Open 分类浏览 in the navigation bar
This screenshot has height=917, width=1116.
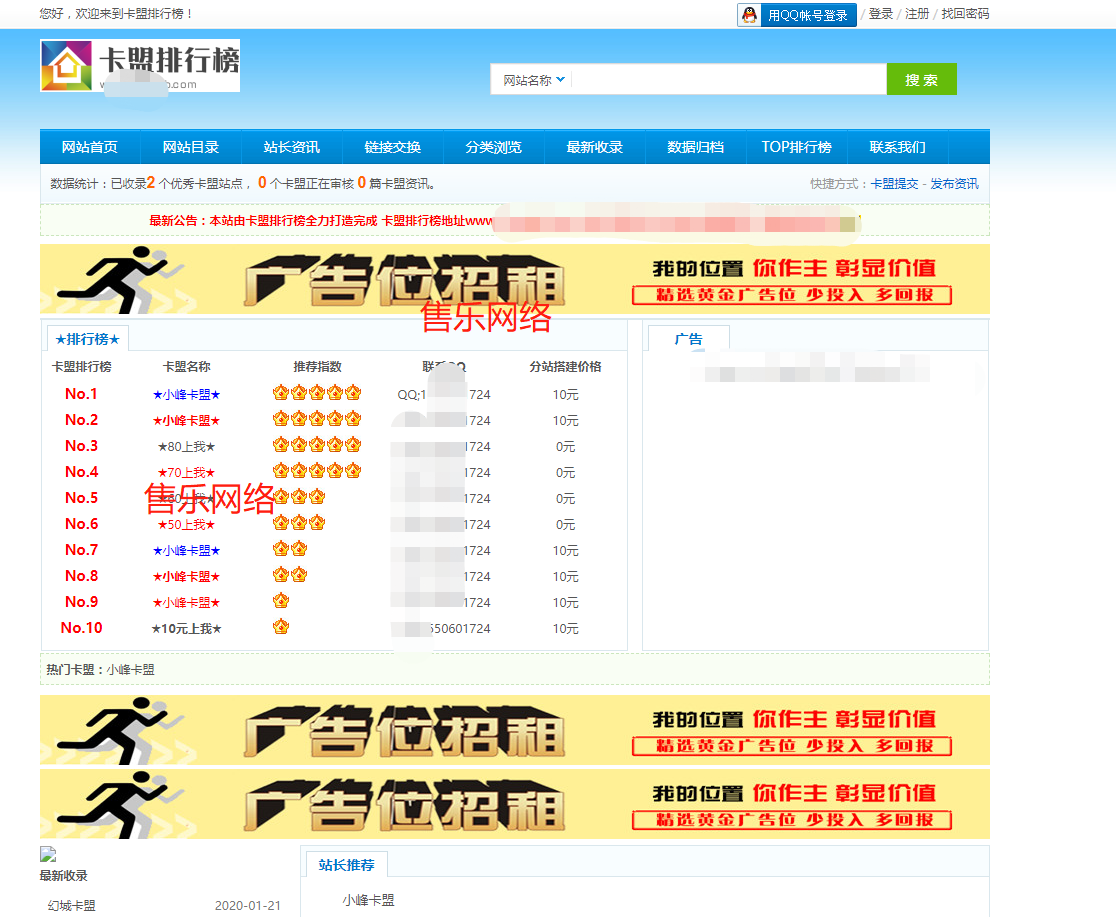[494, 147]
